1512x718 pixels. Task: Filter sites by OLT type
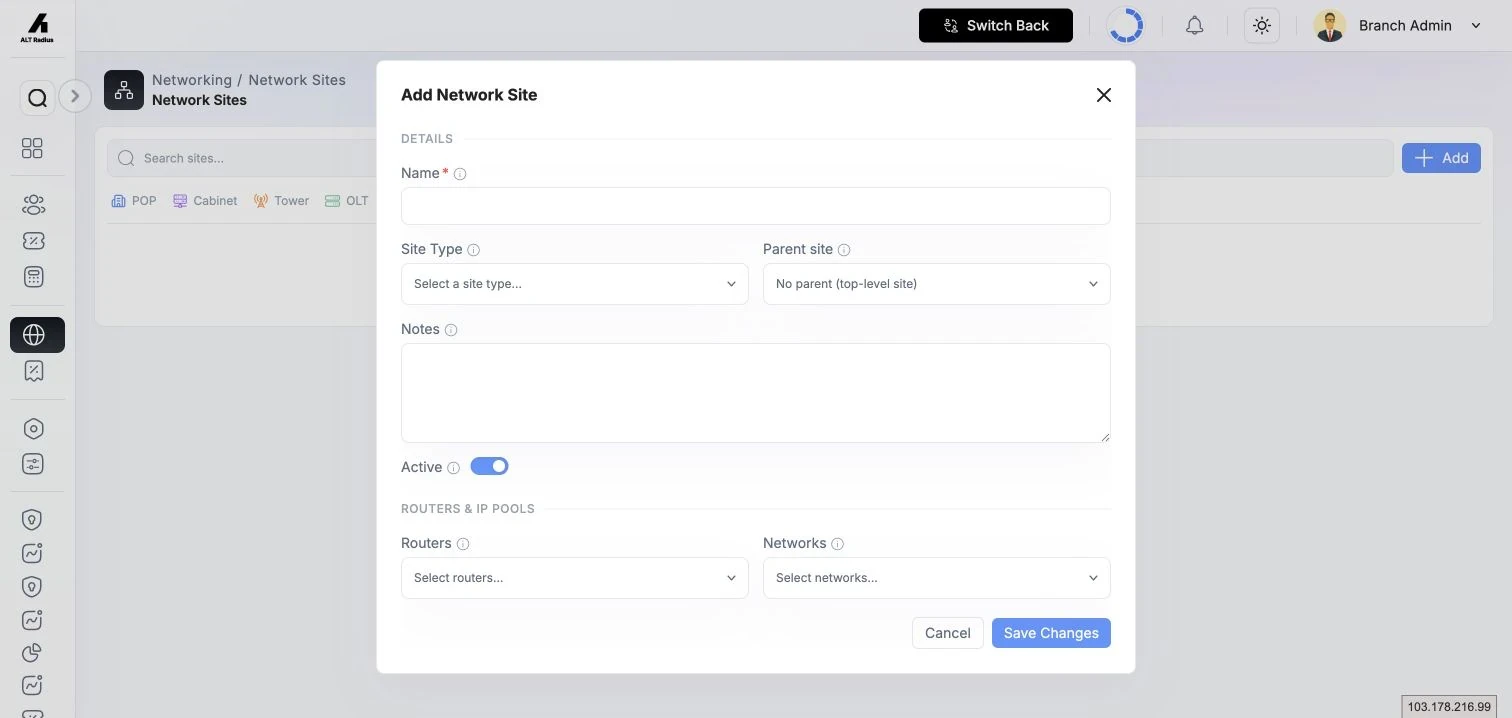pyautogui.click(x=347, y=201)
